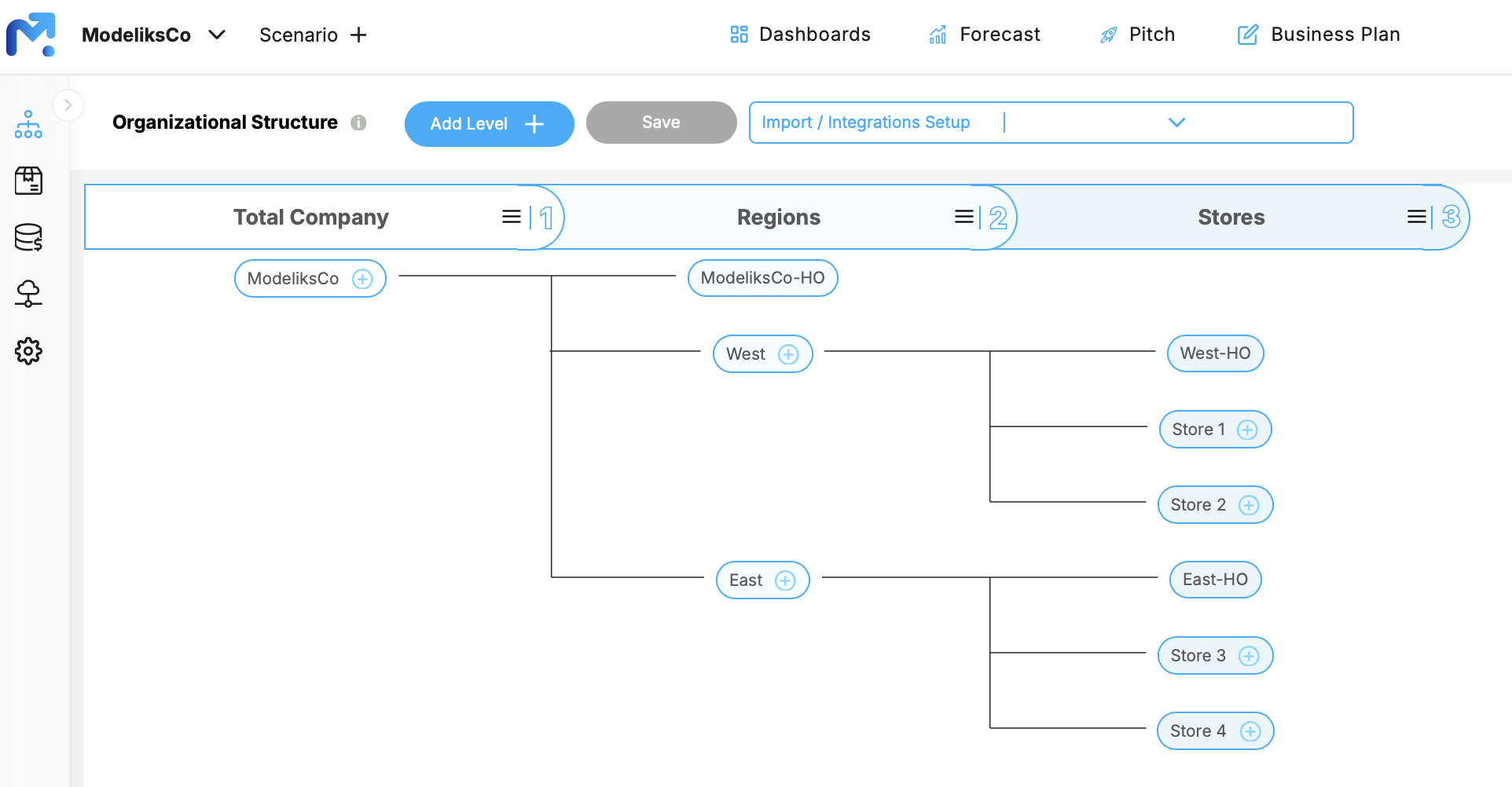Open the Total Company level options menu

click(x=510, y=217)
